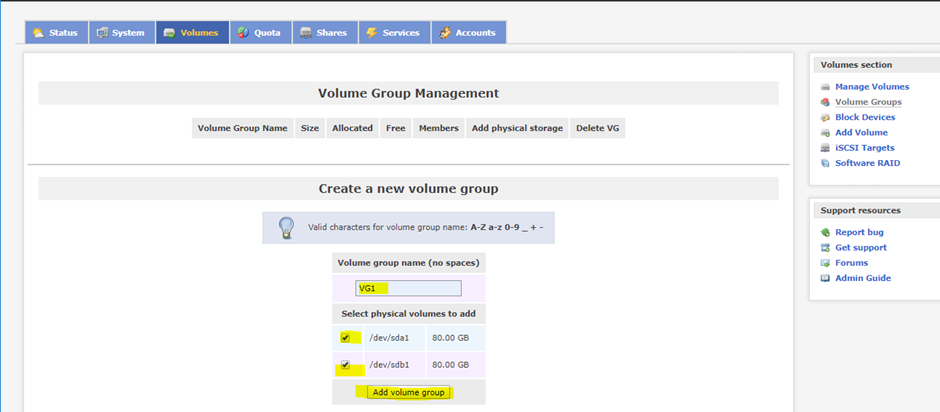Uncheck the /dev/sda1 checkbox

pos(345,338)
